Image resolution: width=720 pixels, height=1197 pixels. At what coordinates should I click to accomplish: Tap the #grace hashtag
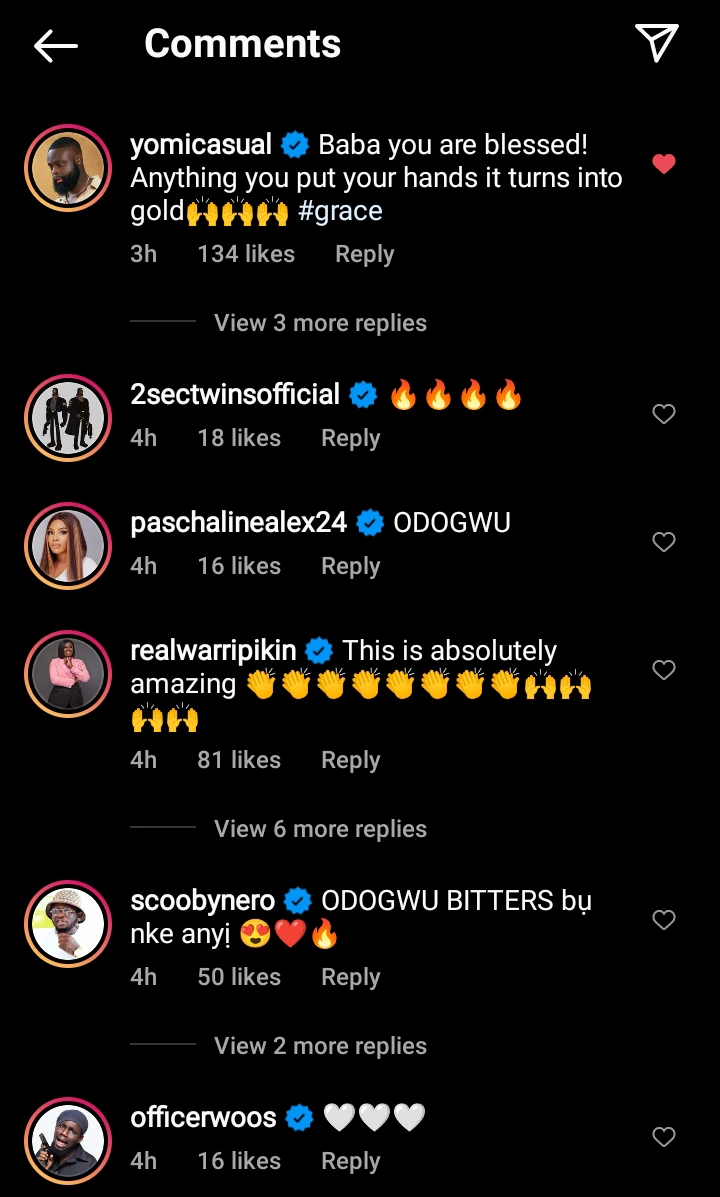339,211
